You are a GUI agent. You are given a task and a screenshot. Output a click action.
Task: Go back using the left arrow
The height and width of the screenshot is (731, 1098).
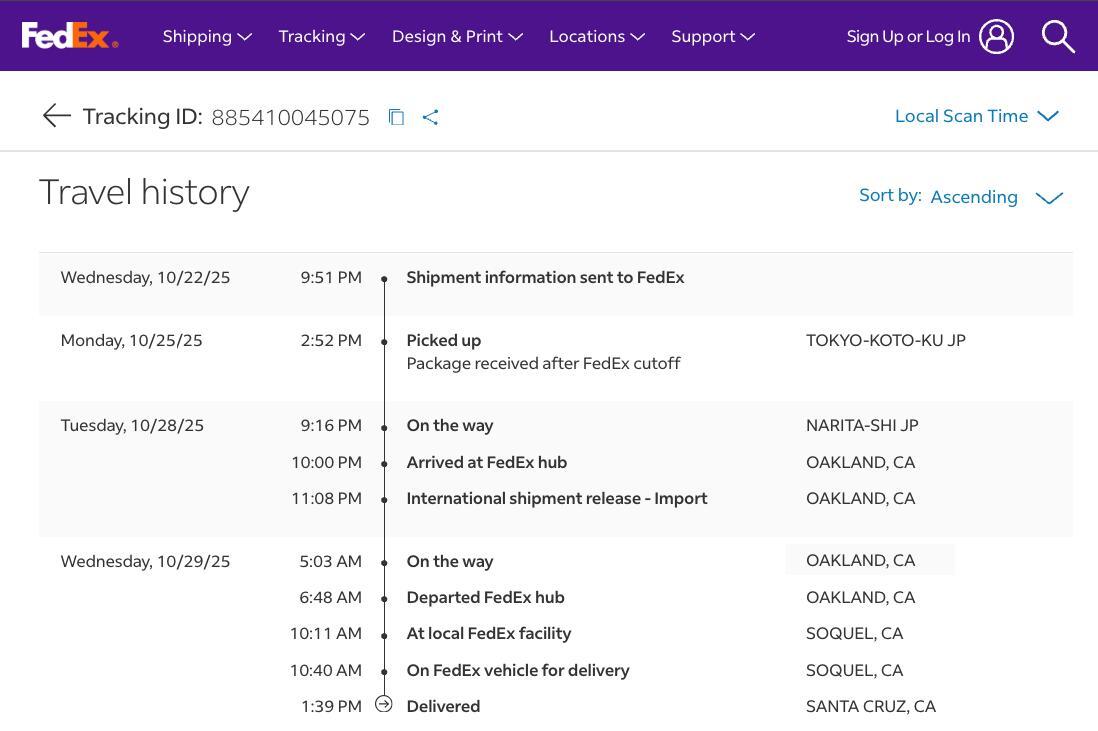pyautogui.click(x=56, y=116)
